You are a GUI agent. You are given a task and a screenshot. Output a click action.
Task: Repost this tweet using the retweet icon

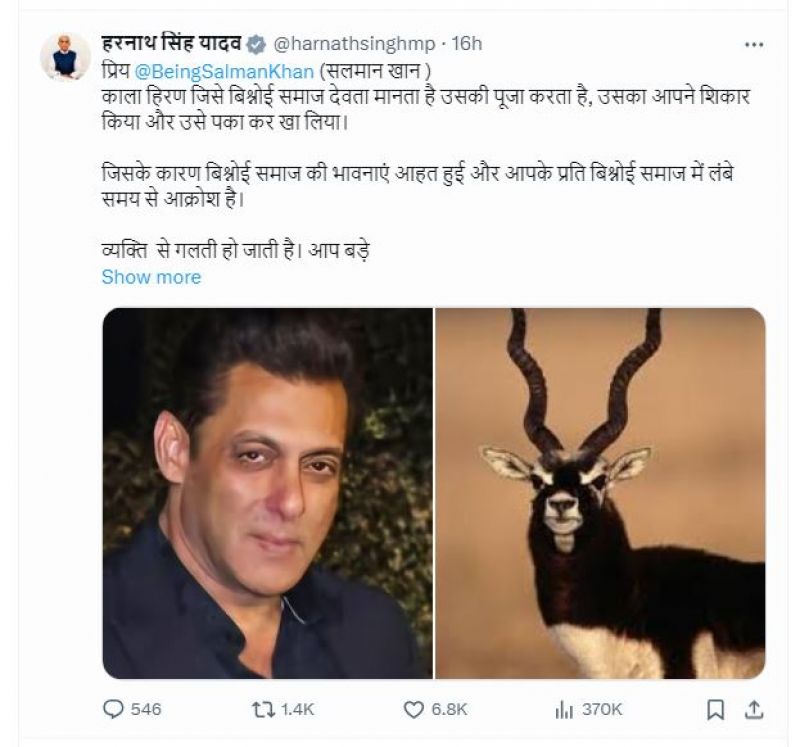pyautogui.click(x=262, y=709)
